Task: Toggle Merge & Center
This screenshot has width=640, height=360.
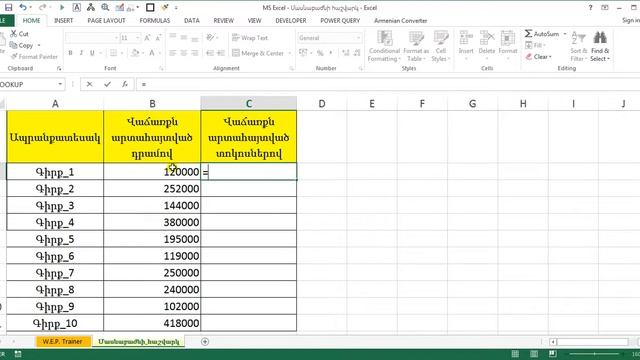Action: (x=258, y=53)
